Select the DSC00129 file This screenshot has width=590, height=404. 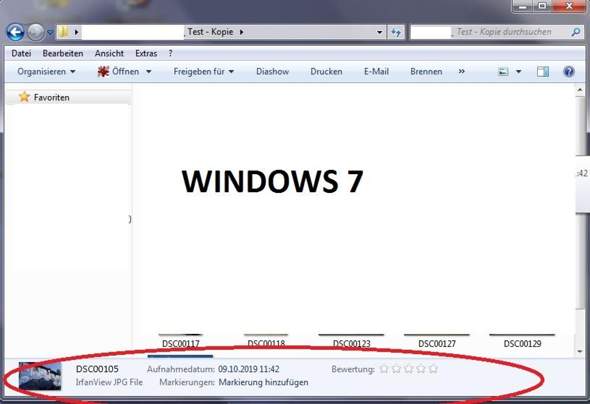tap(522, 343)
